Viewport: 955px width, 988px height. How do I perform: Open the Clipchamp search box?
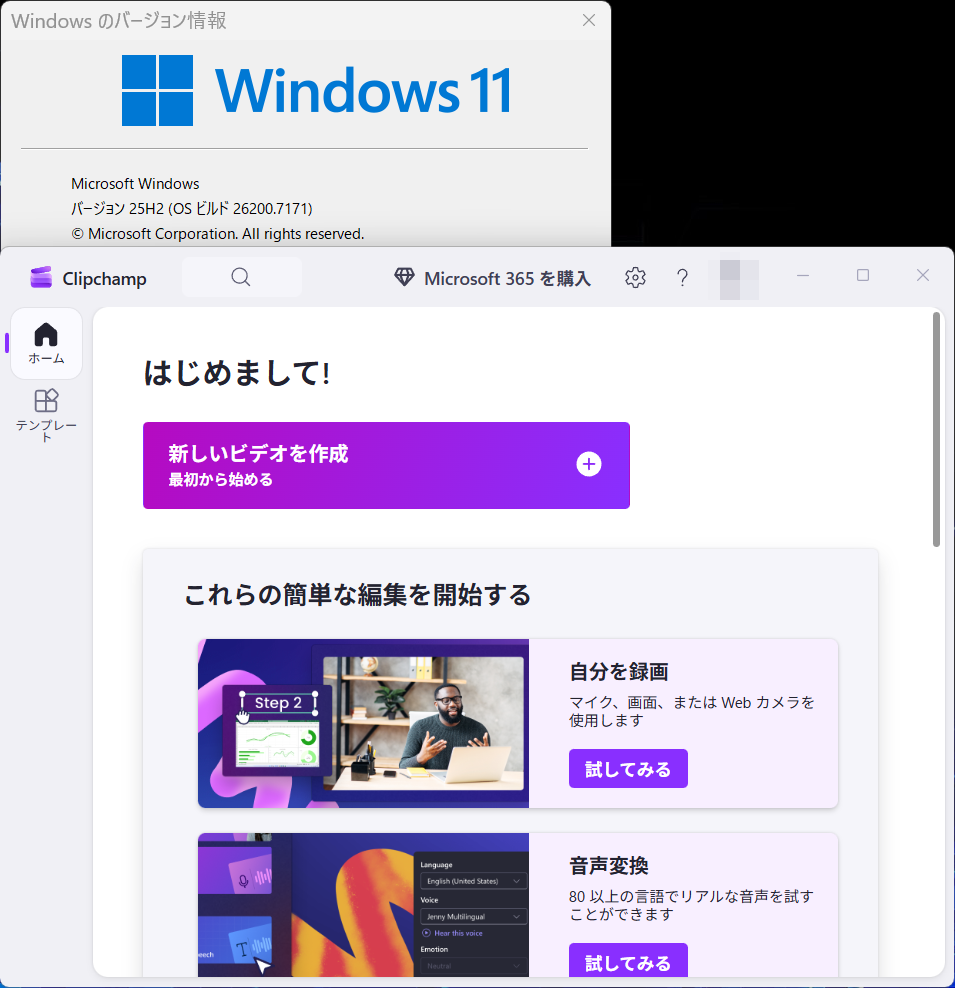coord(241,277)
